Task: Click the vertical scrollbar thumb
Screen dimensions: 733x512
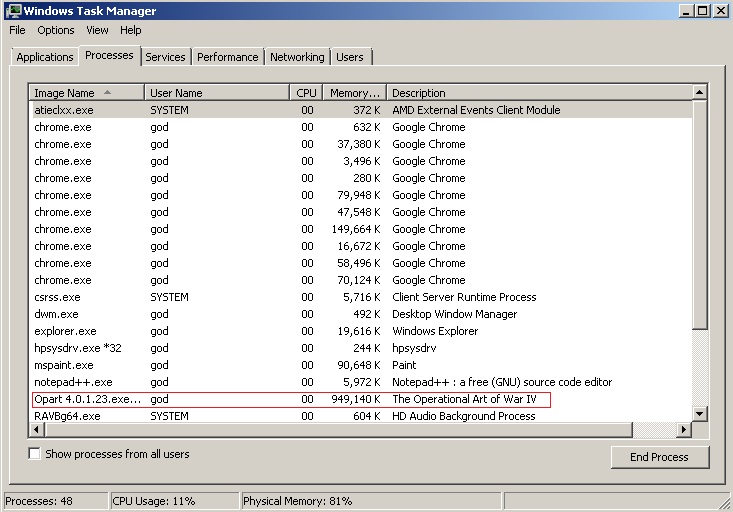Action: pyautogui.click(x=699, y=214)
